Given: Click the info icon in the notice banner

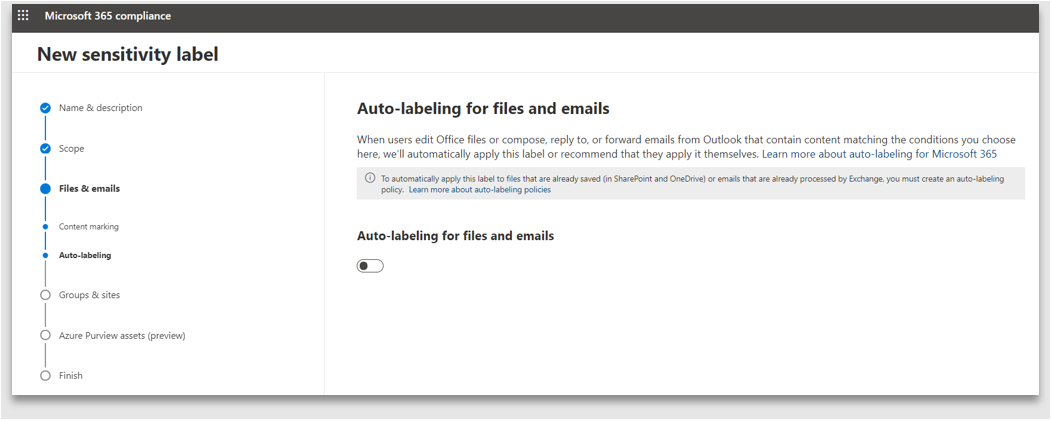Looking at the screenshot, I should click(x=369, y=178).
